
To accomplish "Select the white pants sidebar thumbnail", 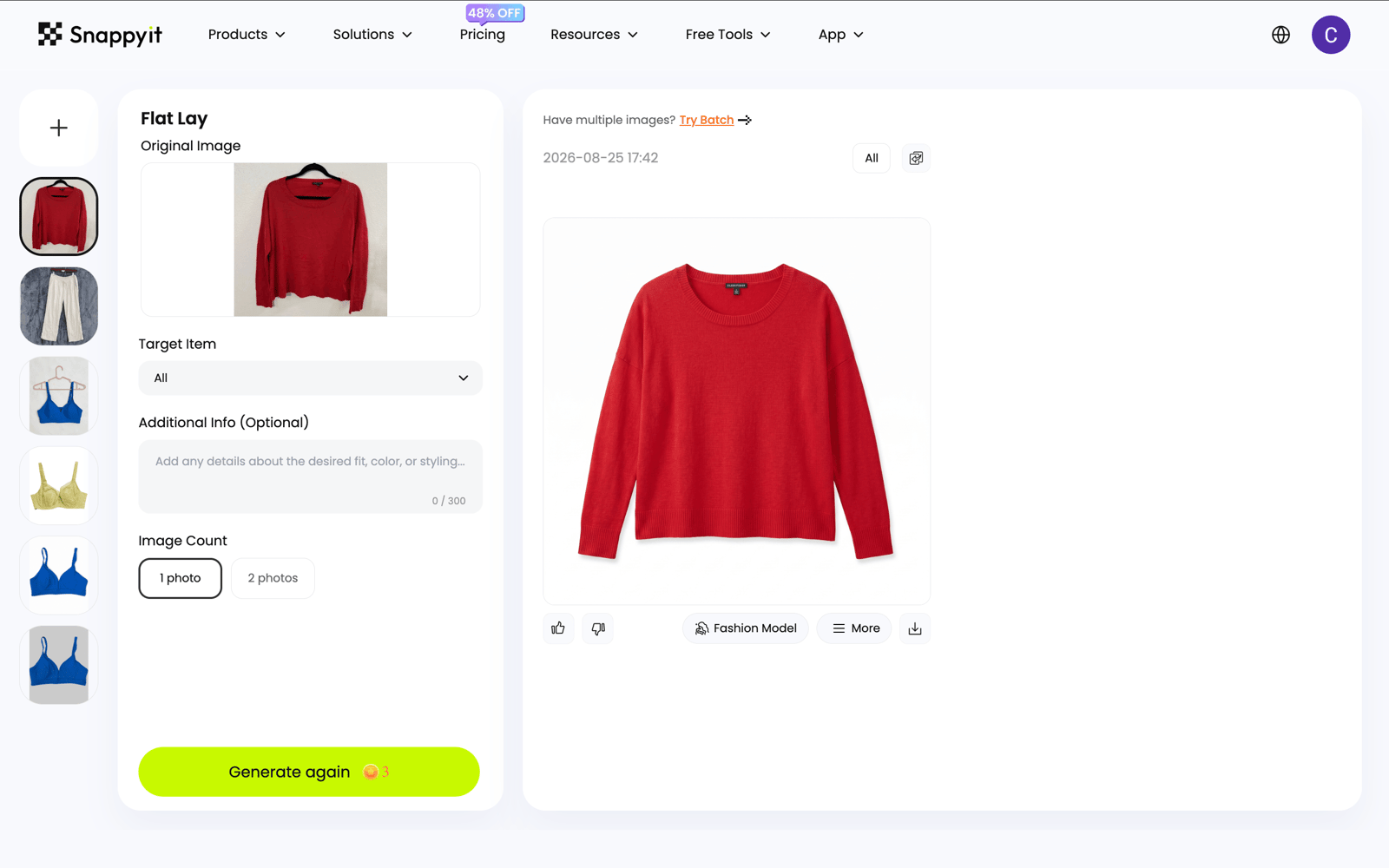I will 59,306.
